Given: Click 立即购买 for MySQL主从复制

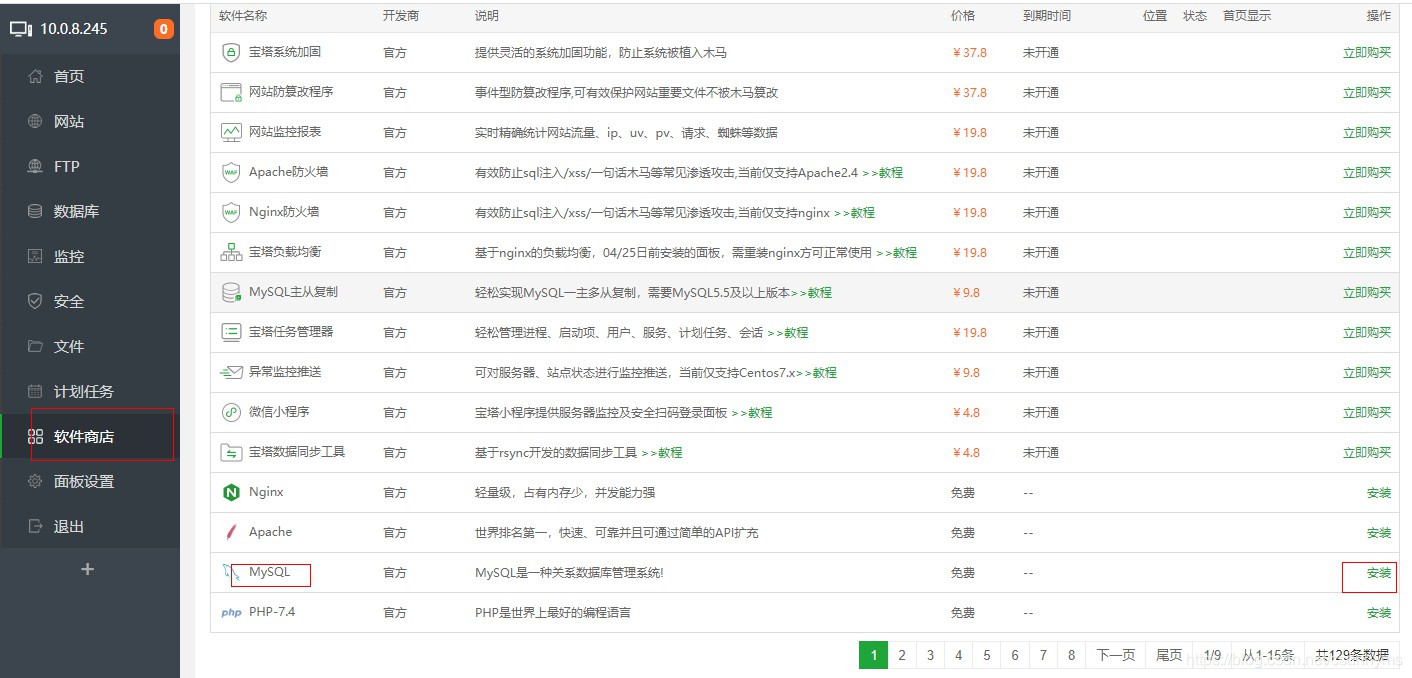Looking at the screenshot, I should (1367, 292).
